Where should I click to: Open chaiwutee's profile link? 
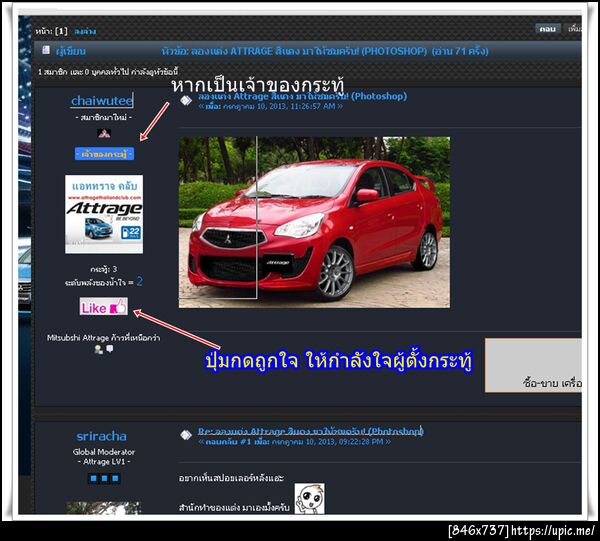click(x=102, y=101)
